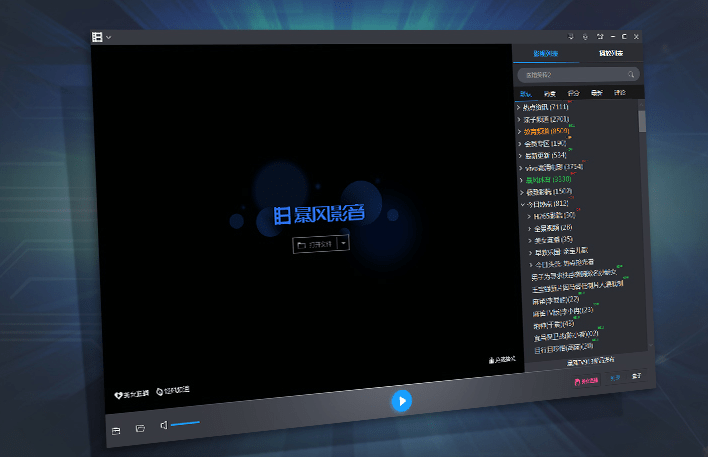This screenshot has width=708, height=457.
Task: Mute audio with the speaker icon
Action: click(x=163, y=425)
